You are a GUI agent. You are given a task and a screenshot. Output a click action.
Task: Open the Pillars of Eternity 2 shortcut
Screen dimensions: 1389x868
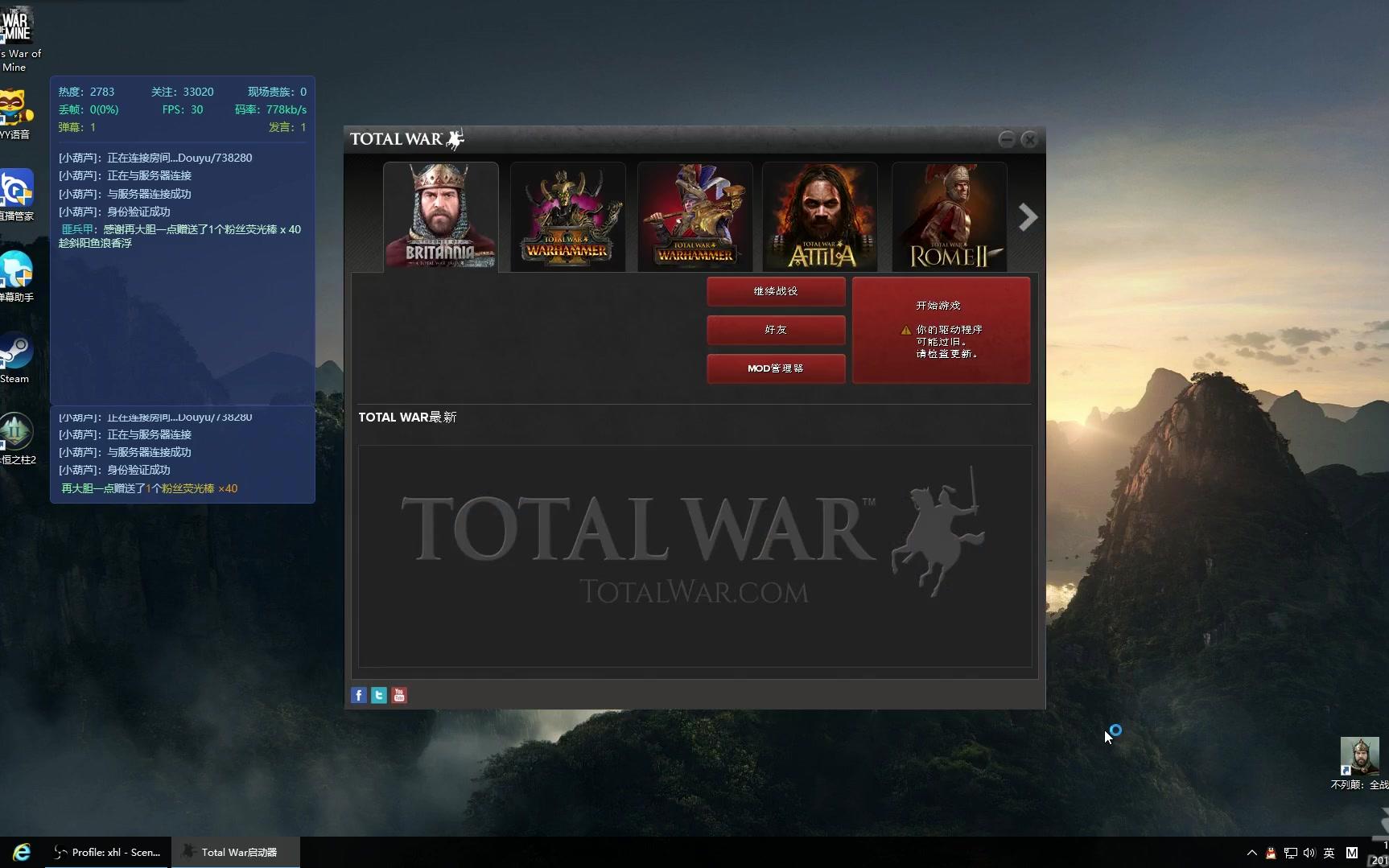coord(16,439)
